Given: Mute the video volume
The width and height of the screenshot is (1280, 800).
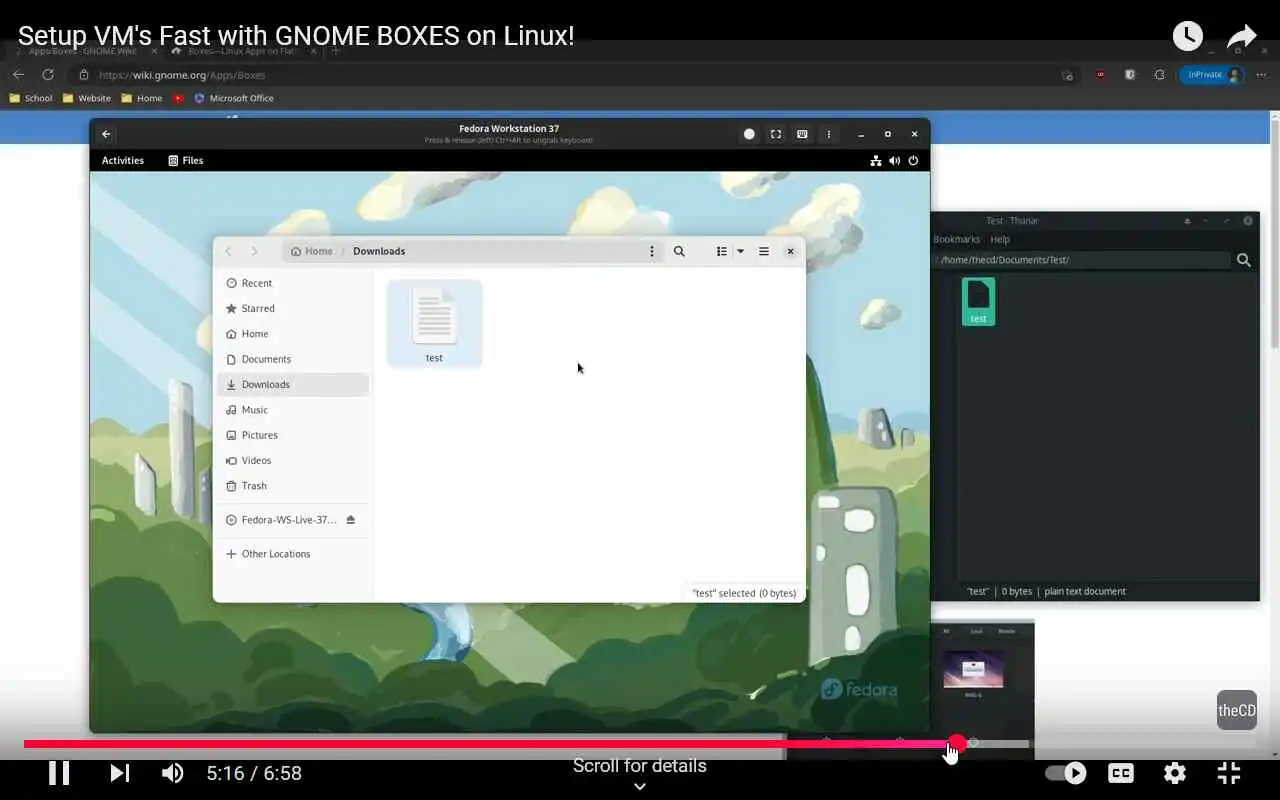Looking at the screenshot, I should click(x=173, y=773).
